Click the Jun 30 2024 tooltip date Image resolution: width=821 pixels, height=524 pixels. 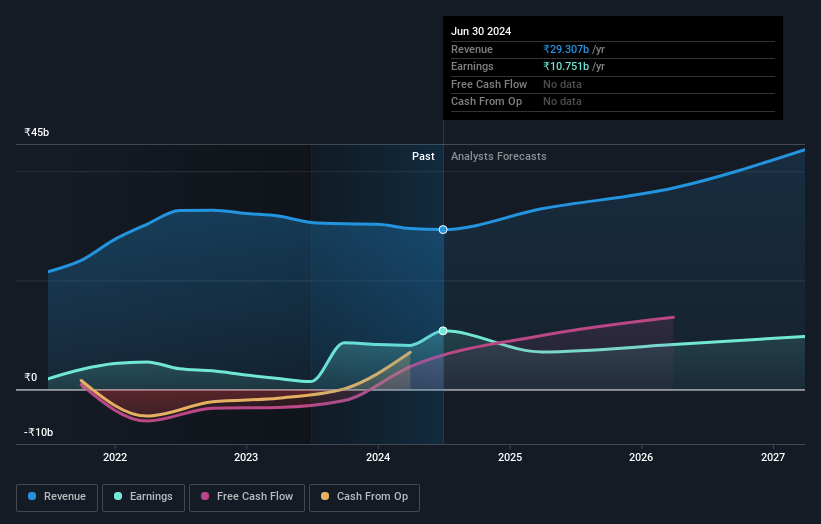click(x=481, y=31)
